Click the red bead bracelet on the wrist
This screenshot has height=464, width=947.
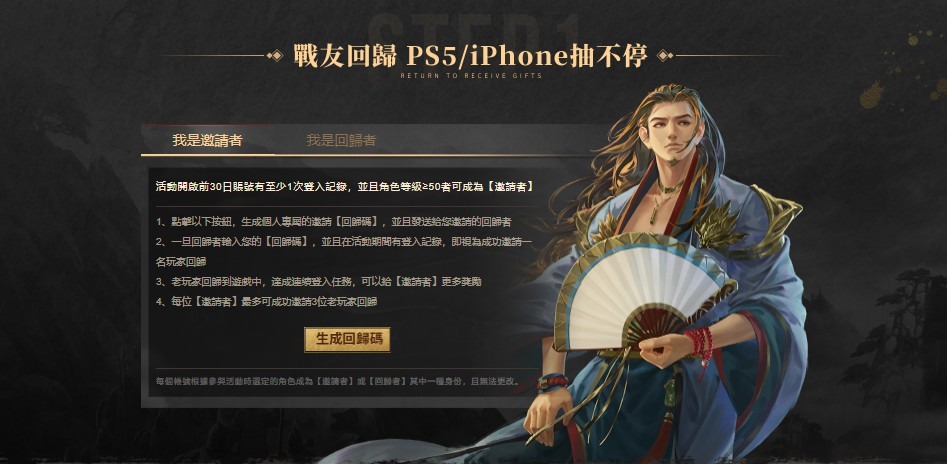click(699, 343)
